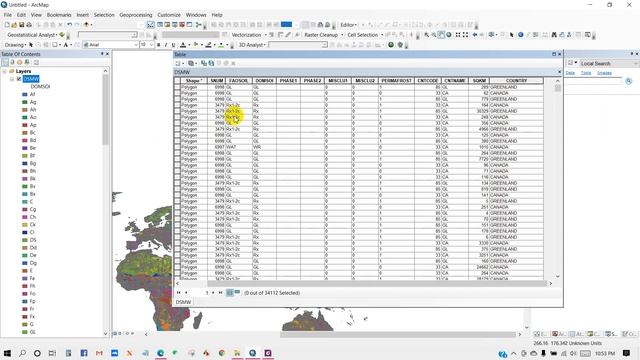Show all records button in table footer

(230, 292)
